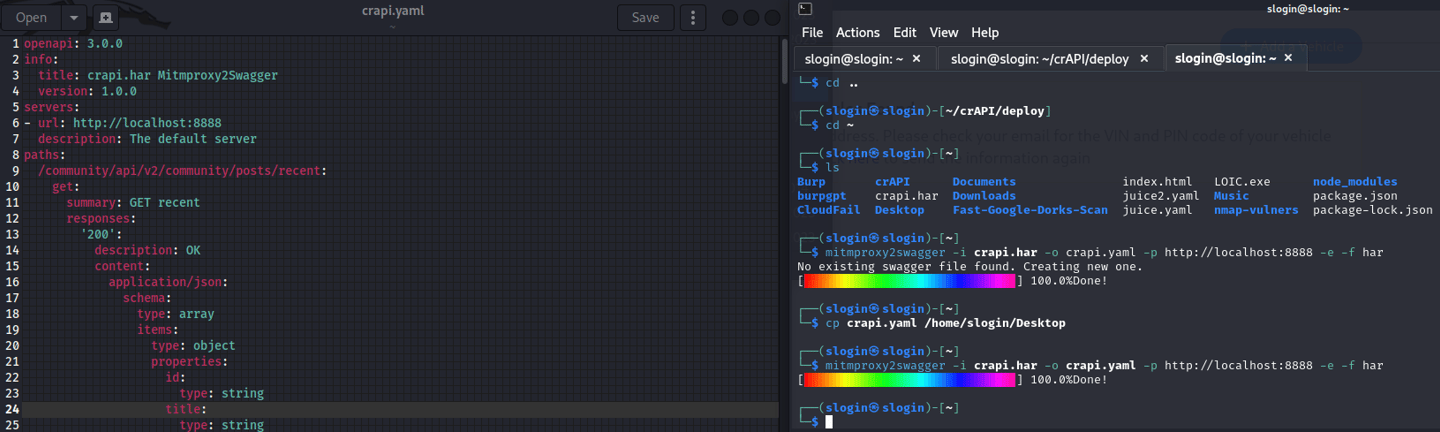Close the ~/crAPI/deploy terminal tab

tap(1146, 59)
